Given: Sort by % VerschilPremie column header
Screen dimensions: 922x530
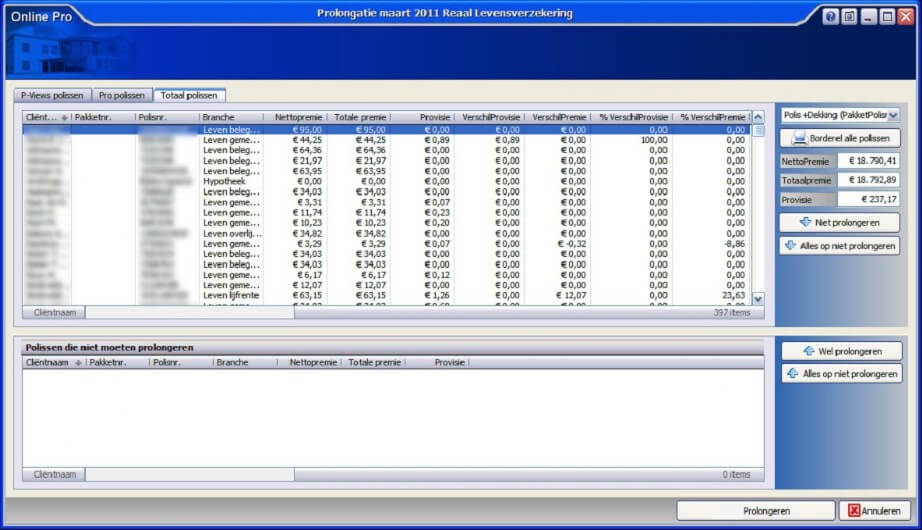Looking at the screenshot, I should (712, 117).
